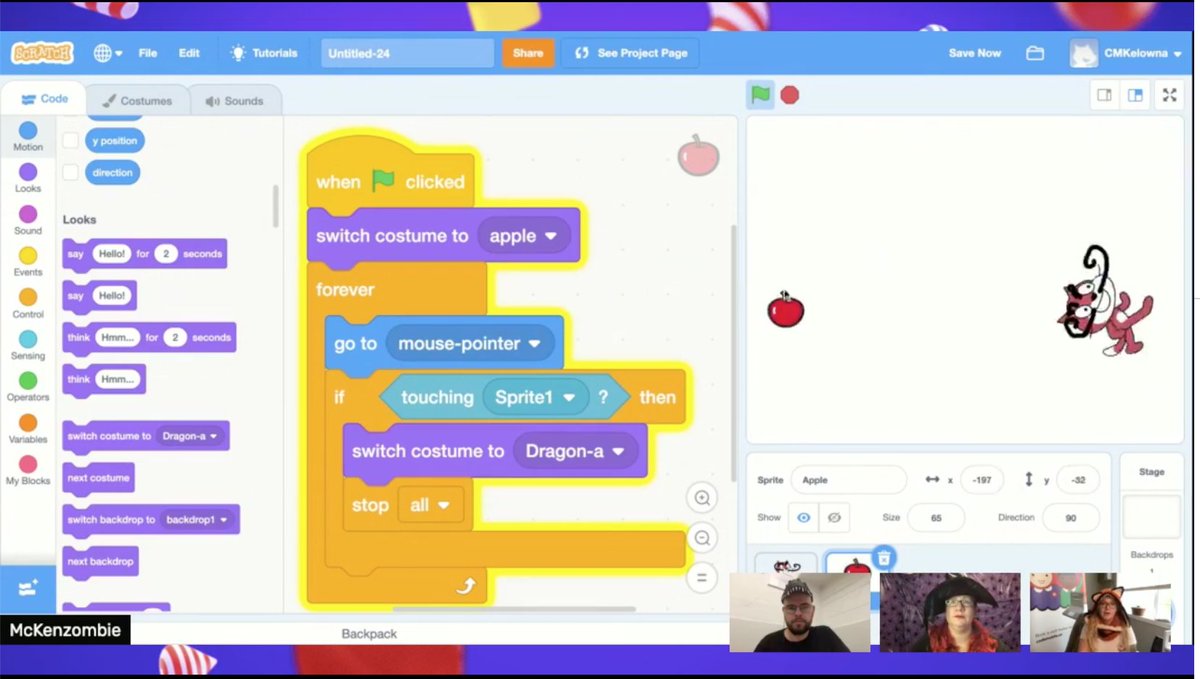Delete the selected Apple sprite trash icon

point(883,558)
